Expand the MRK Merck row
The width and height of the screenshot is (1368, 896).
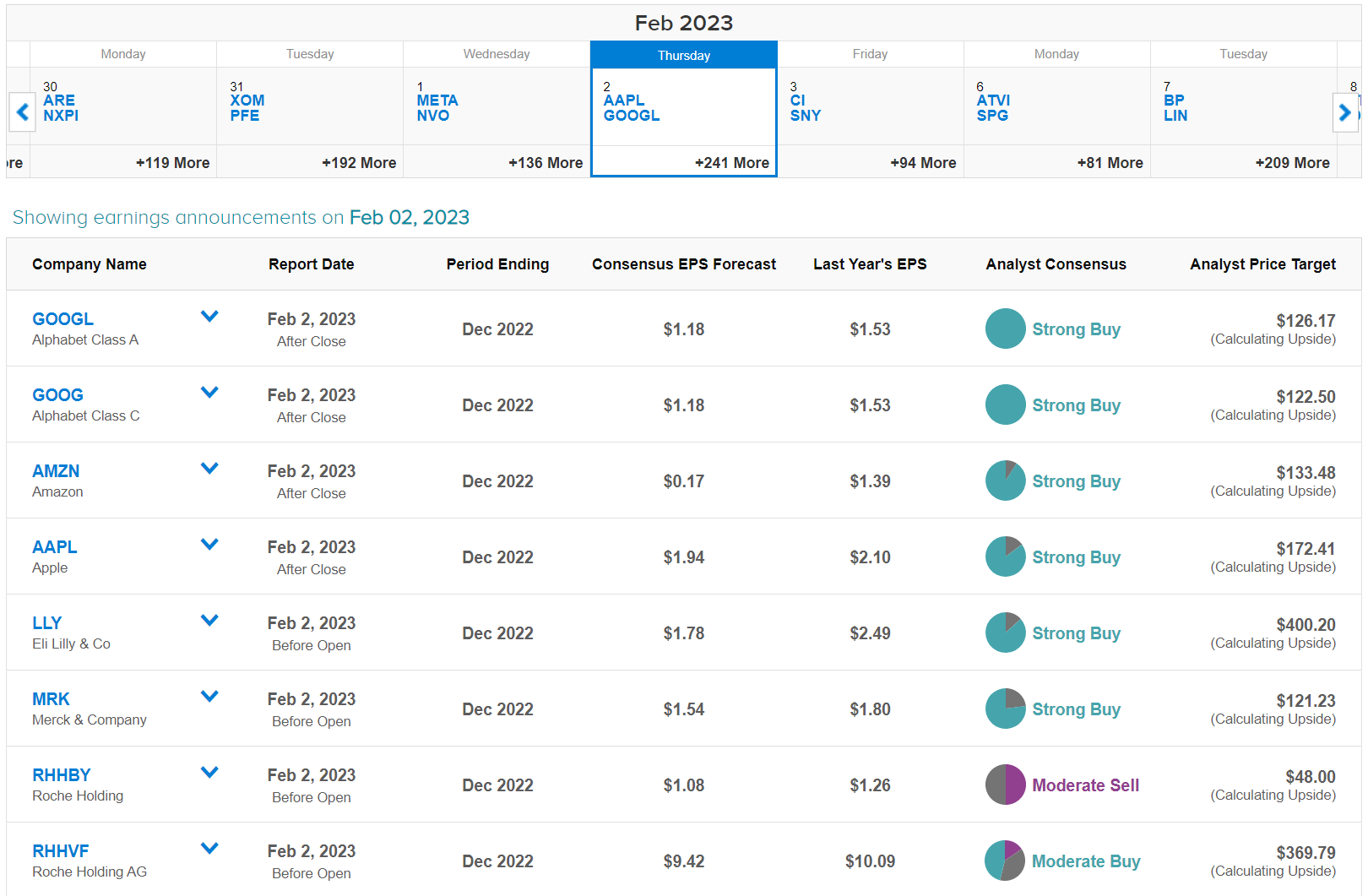209,697
